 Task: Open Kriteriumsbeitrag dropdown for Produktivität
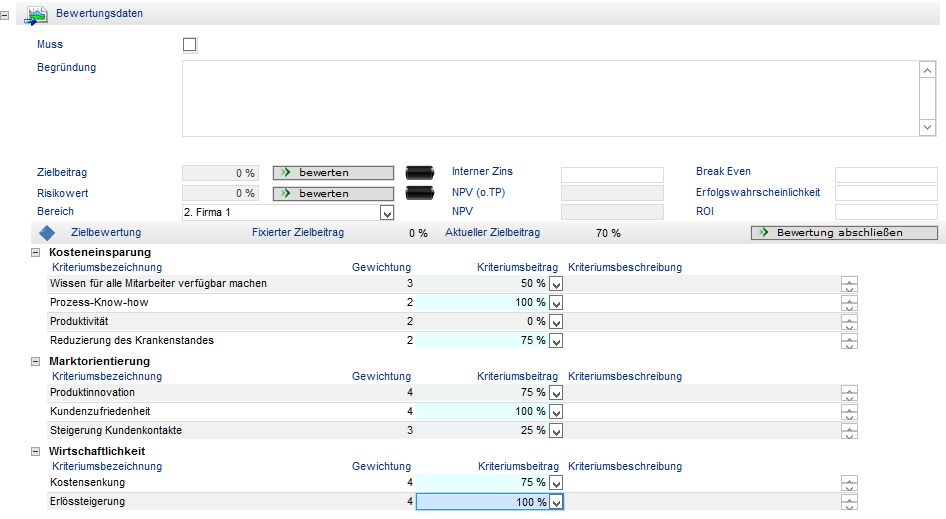click(556, 322)
